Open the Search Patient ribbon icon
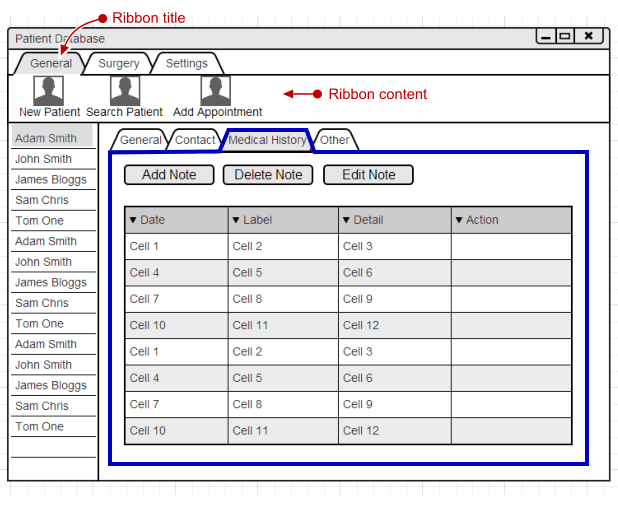The image size is (618, 505). [x=125, y=91]
